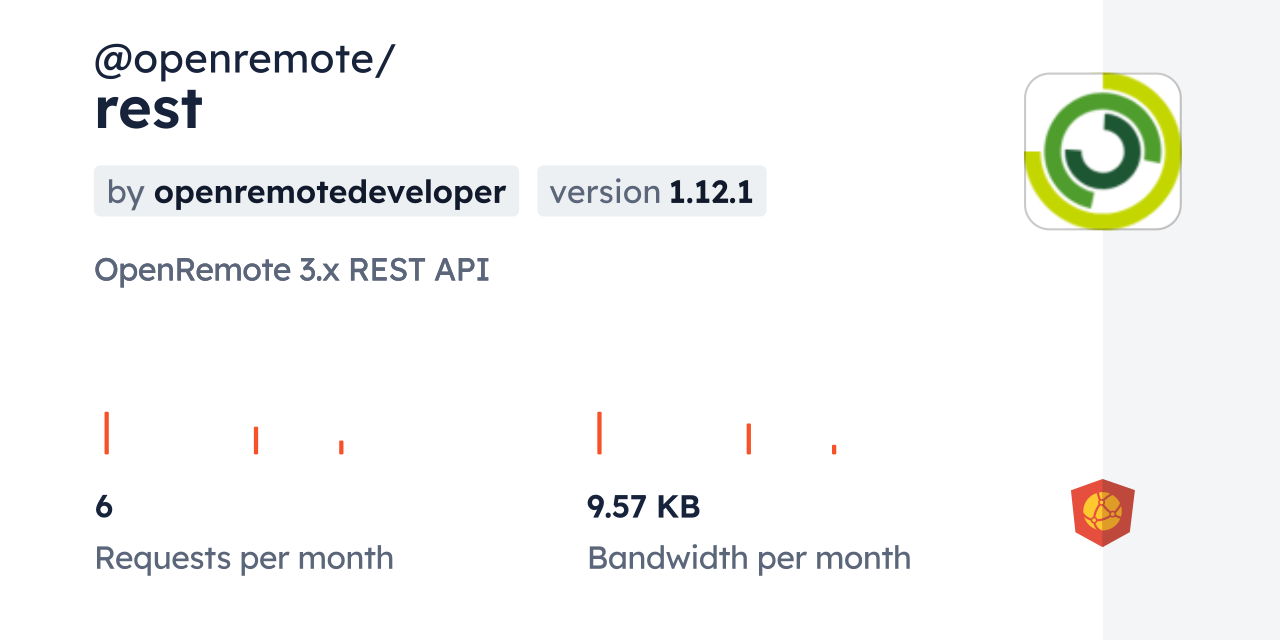Select the tallest bar in requests chart
Viewport: 1280px width, 640px height.
tap(106, 432)
